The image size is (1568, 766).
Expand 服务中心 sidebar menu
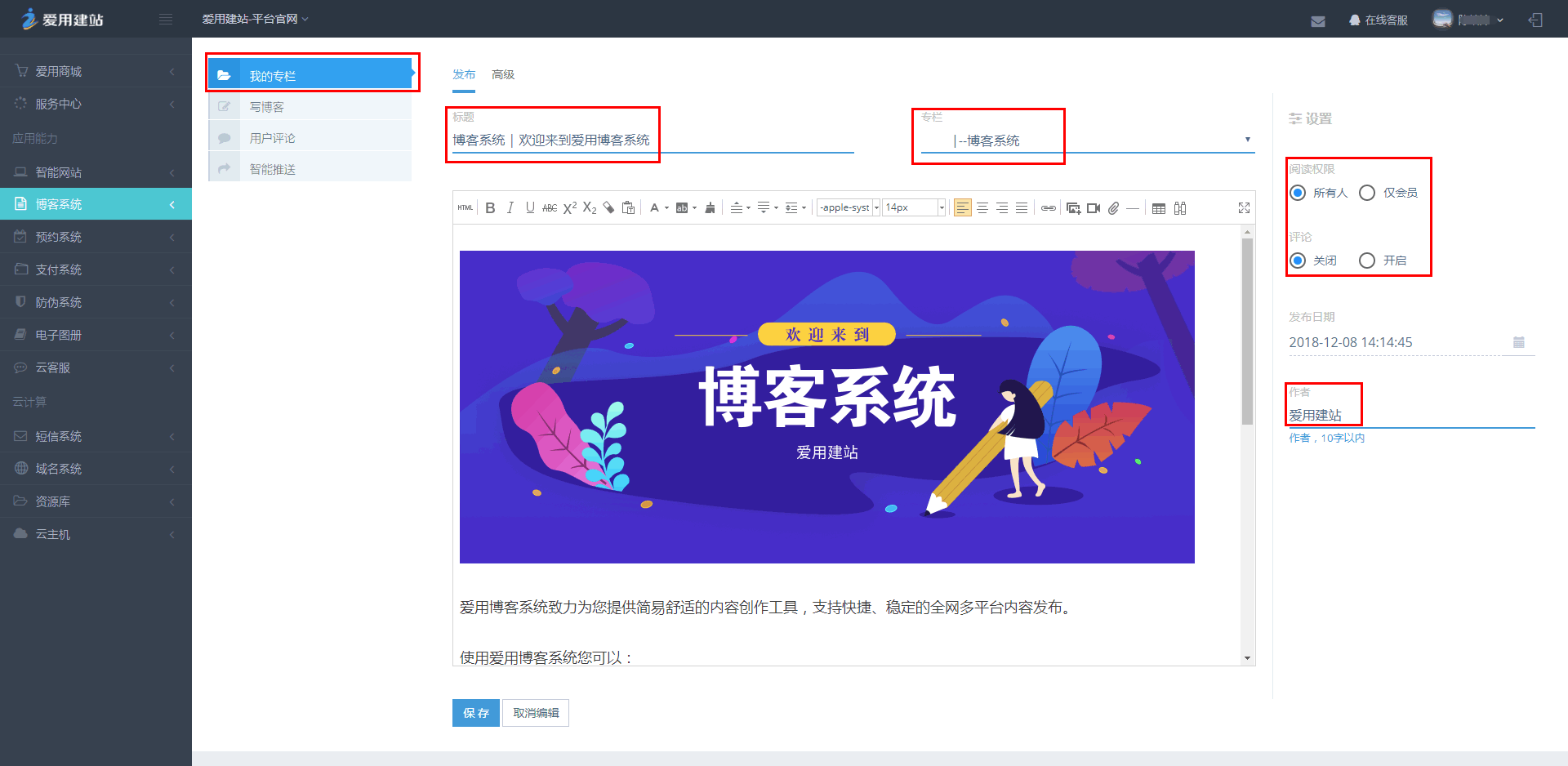coord(96,104)
